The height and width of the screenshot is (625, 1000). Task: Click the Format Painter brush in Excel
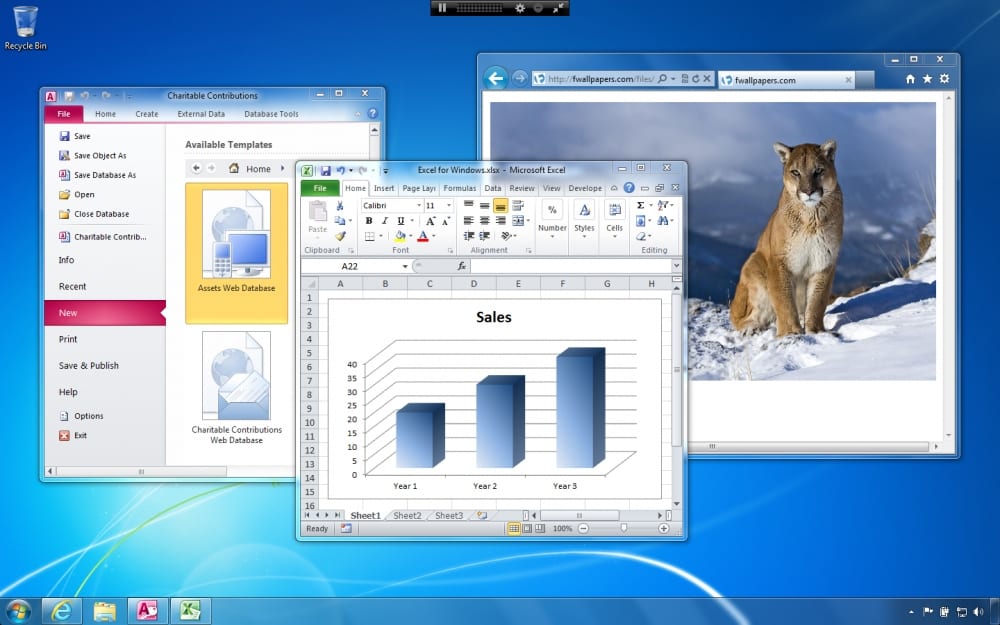[340, 236]
